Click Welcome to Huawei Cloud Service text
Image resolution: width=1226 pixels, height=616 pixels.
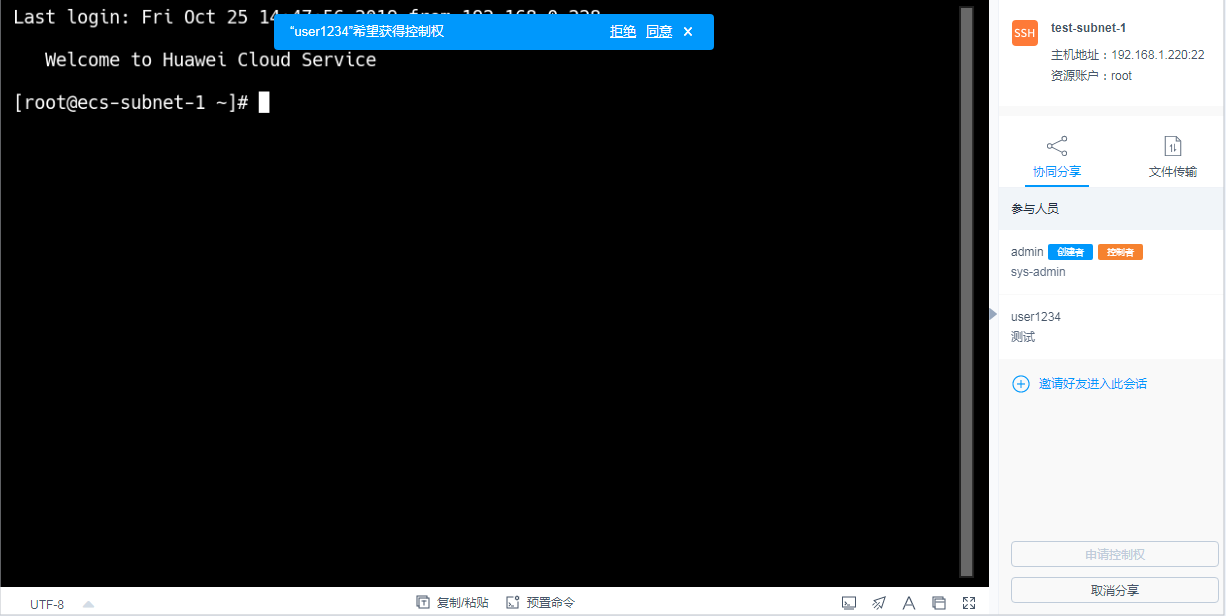tap(210, 60)
